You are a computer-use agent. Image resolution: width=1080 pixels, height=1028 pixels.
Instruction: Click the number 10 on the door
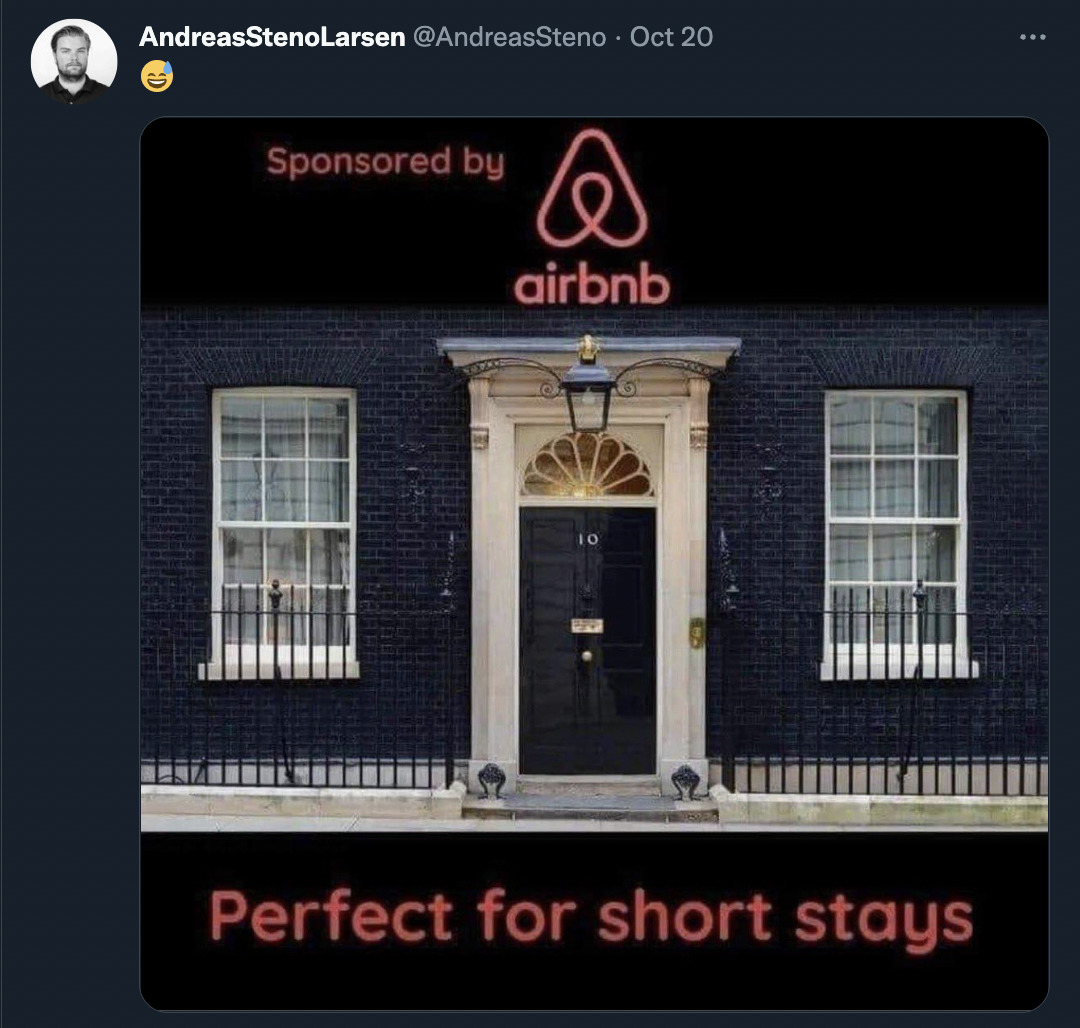(588, 538)
